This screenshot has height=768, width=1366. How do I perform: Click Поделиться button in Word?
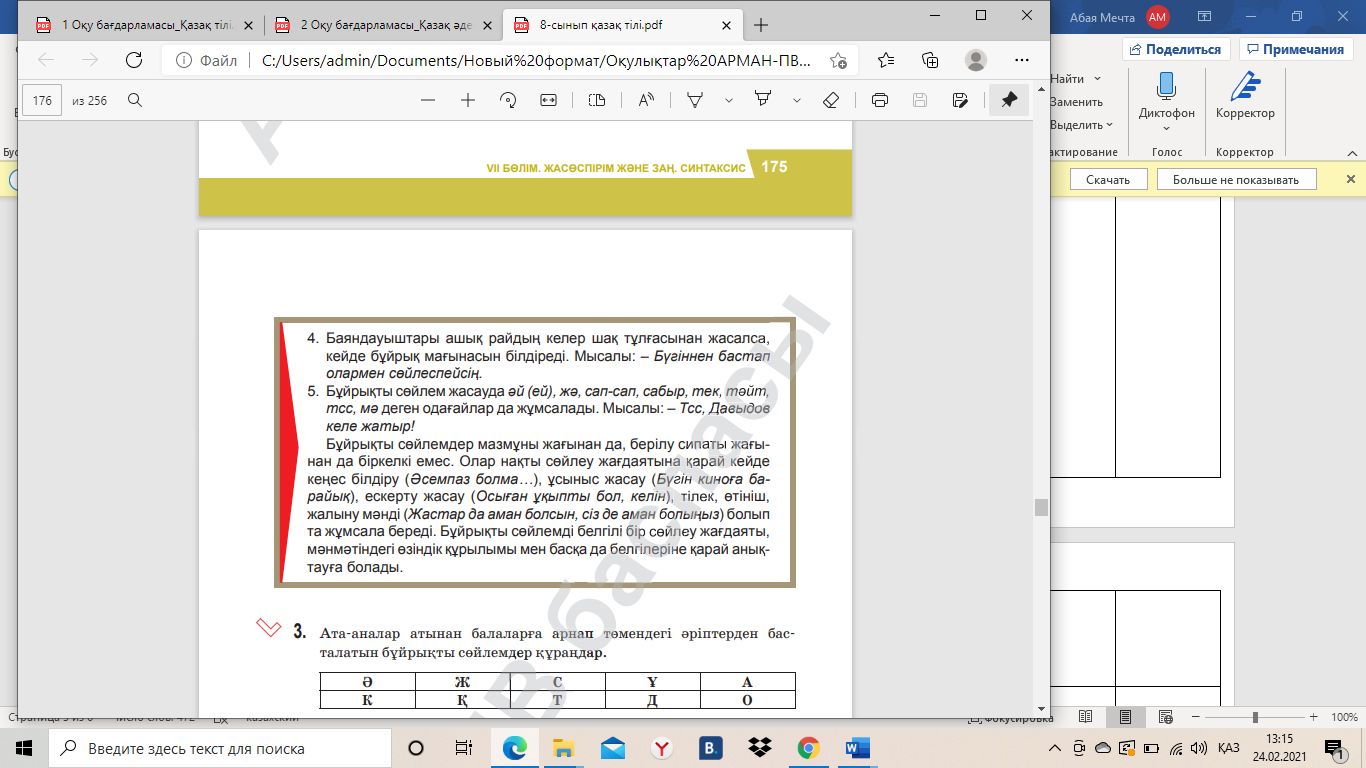(1176, 49)
